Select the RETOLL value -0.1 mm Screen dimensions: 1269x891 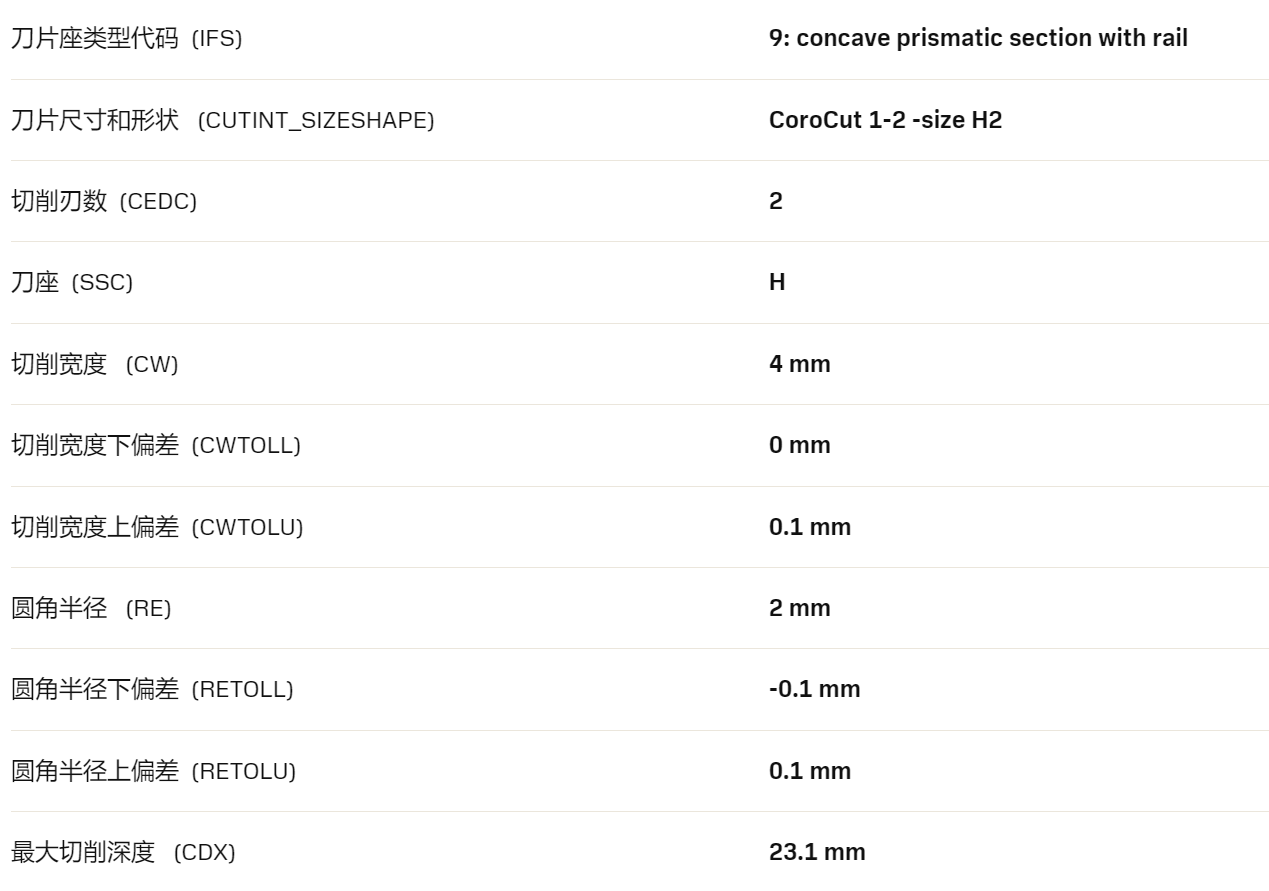coord(815,690)
